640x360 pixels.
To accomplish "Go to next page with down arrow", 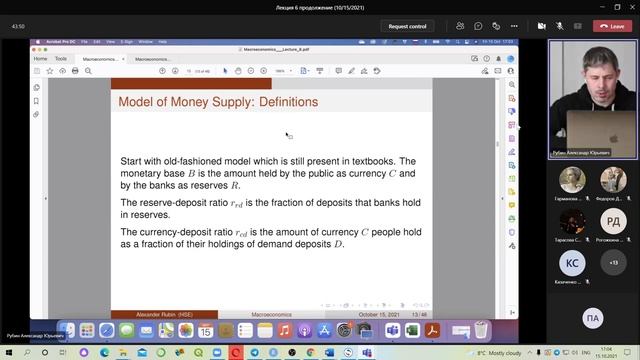I will pos(175,71).
